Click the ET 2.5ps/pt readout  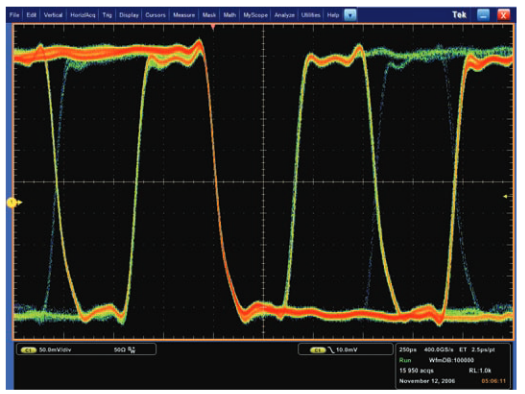point(477,349)
